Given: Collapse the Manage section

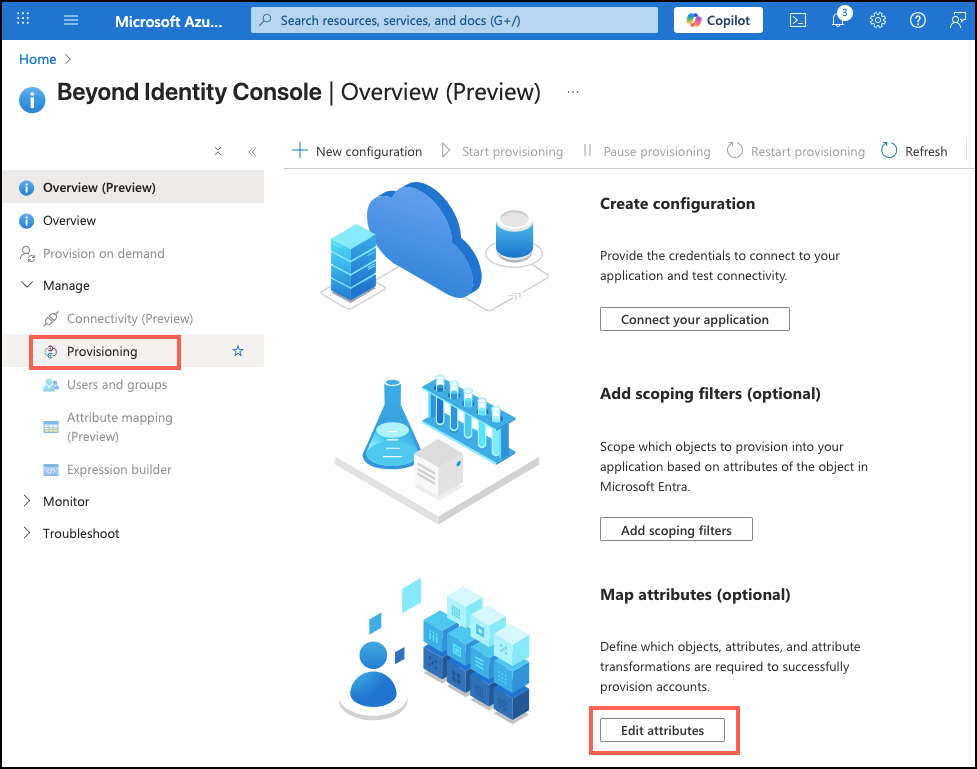Looking at the screenshot, I should 27,285.
